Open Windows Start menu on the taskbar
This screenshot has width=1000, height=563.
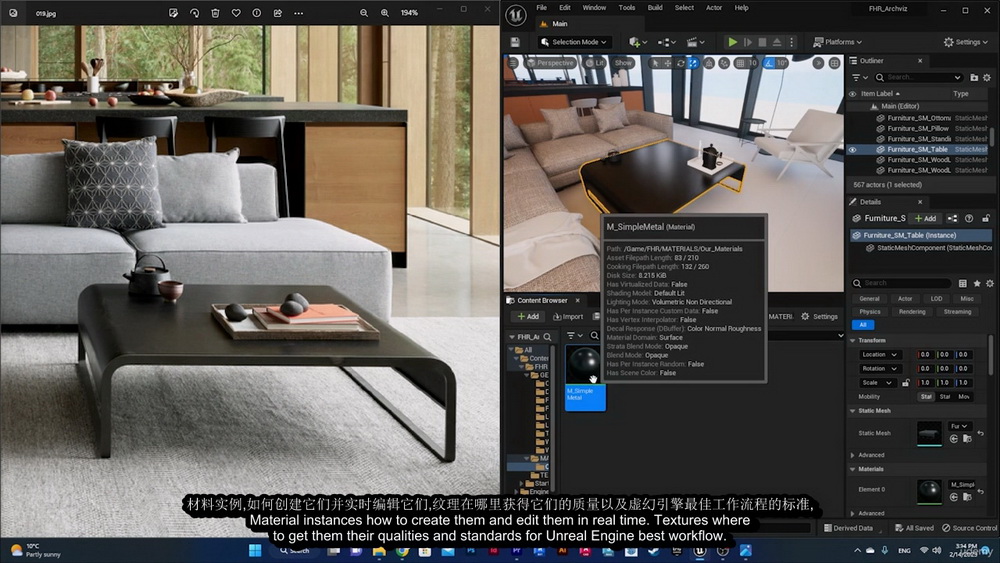click(254, 550)
